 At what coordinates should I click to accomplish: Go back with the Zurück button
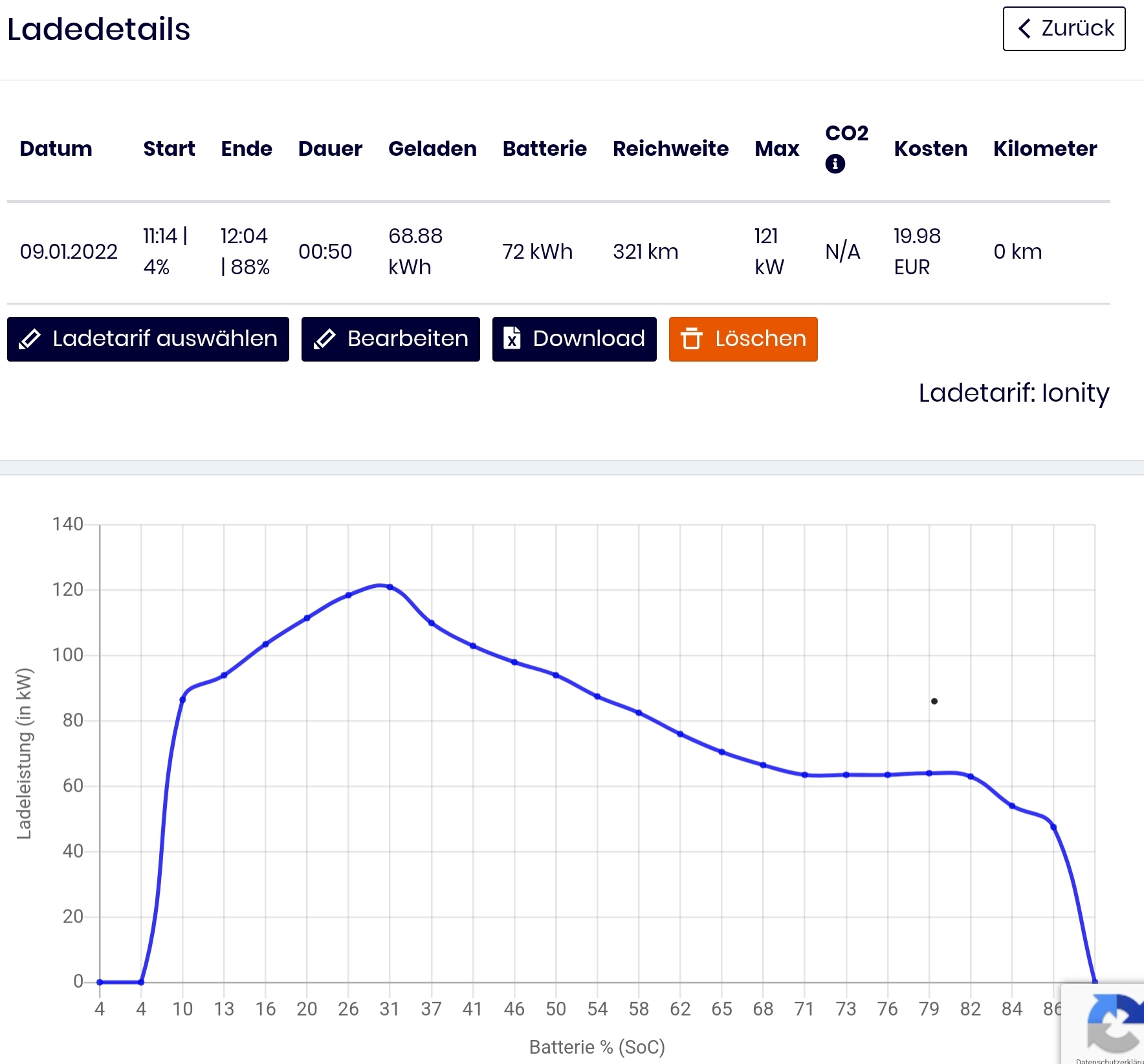pyautogui.click(x=1064, y=28)
